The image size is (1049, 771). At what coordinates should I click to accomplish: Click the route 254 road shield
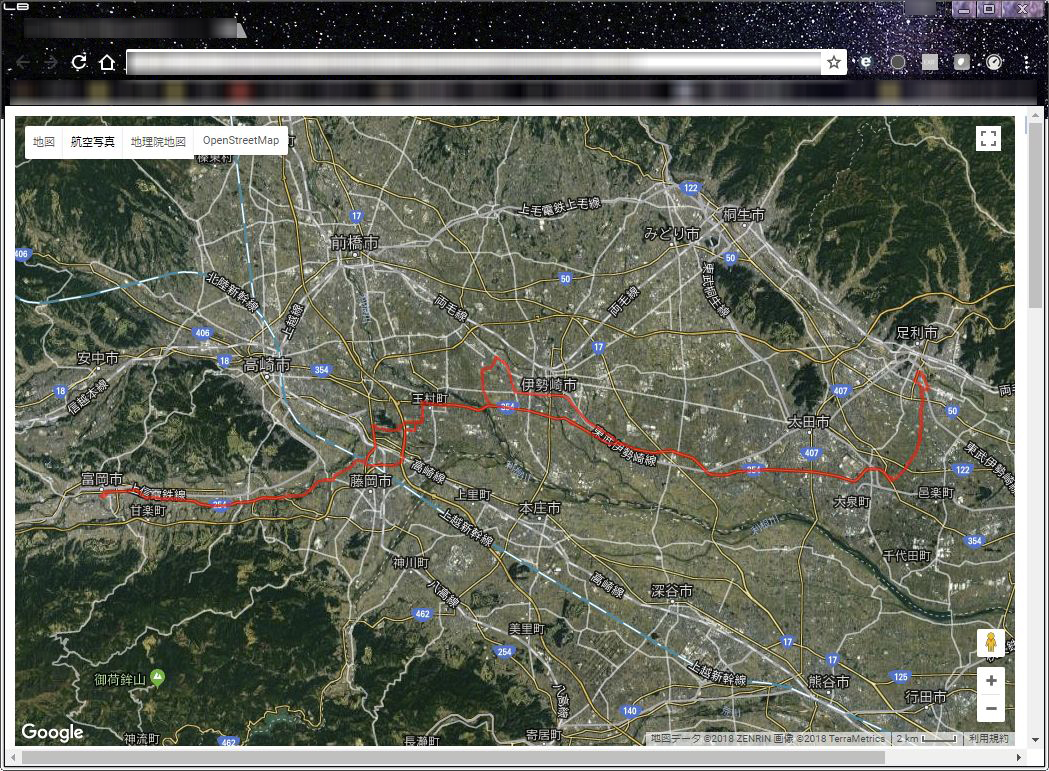[x=504, y=651]
